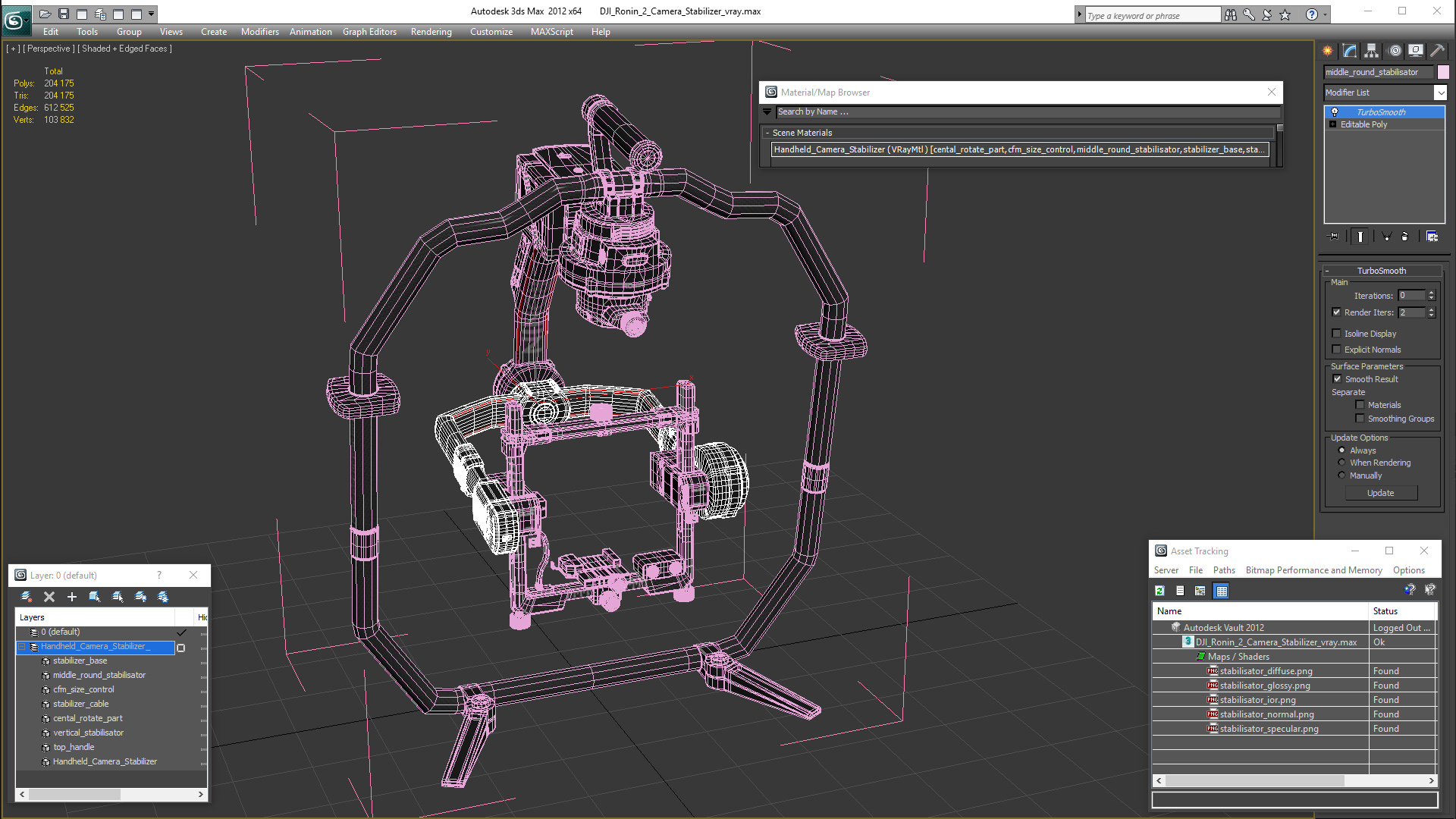Toggle current-layer box for Handheld_Camera_Stabilizer_ layer
The height and width of the screenshot is (819, 1456).
pos(180,648)
